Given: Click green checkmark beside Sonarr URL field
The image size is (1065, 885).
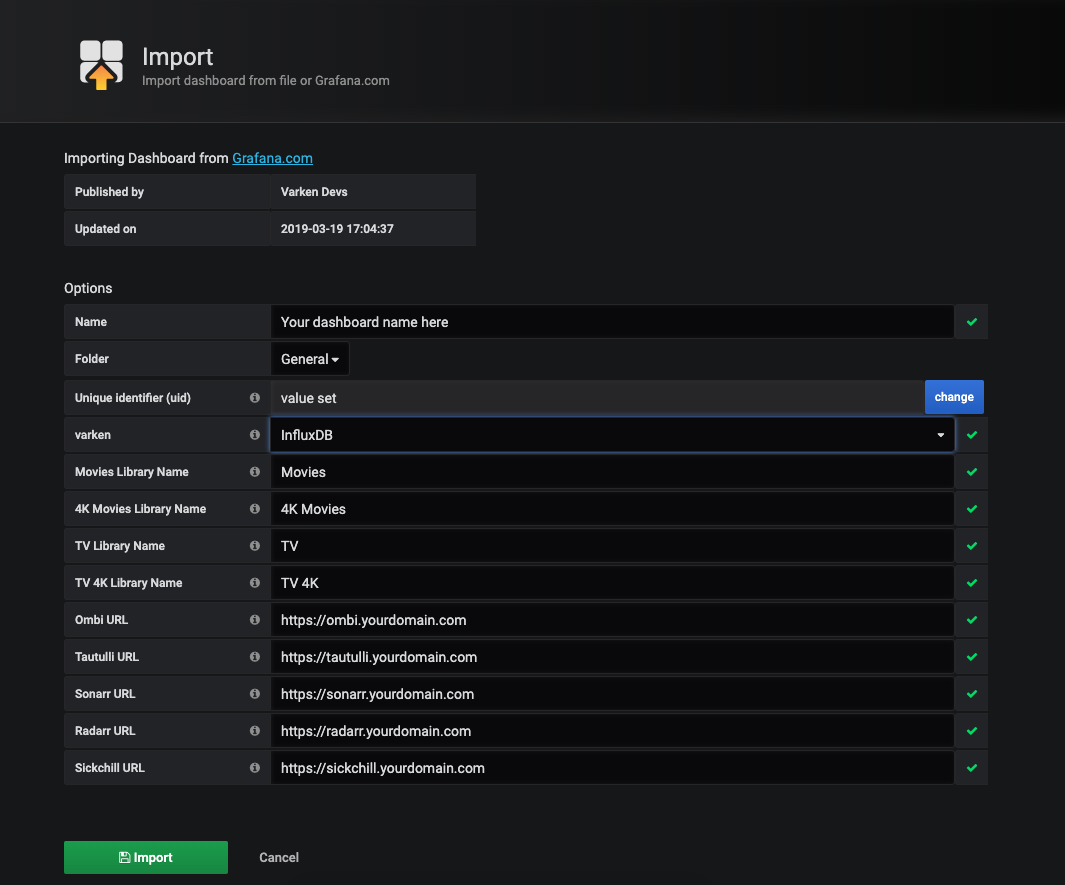Looking at the screenshot, I should [x=972, y=694].
